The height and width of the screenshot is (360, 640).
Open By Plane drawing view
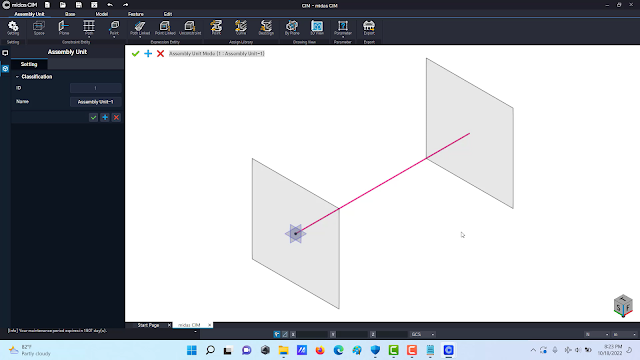point(292,28)
